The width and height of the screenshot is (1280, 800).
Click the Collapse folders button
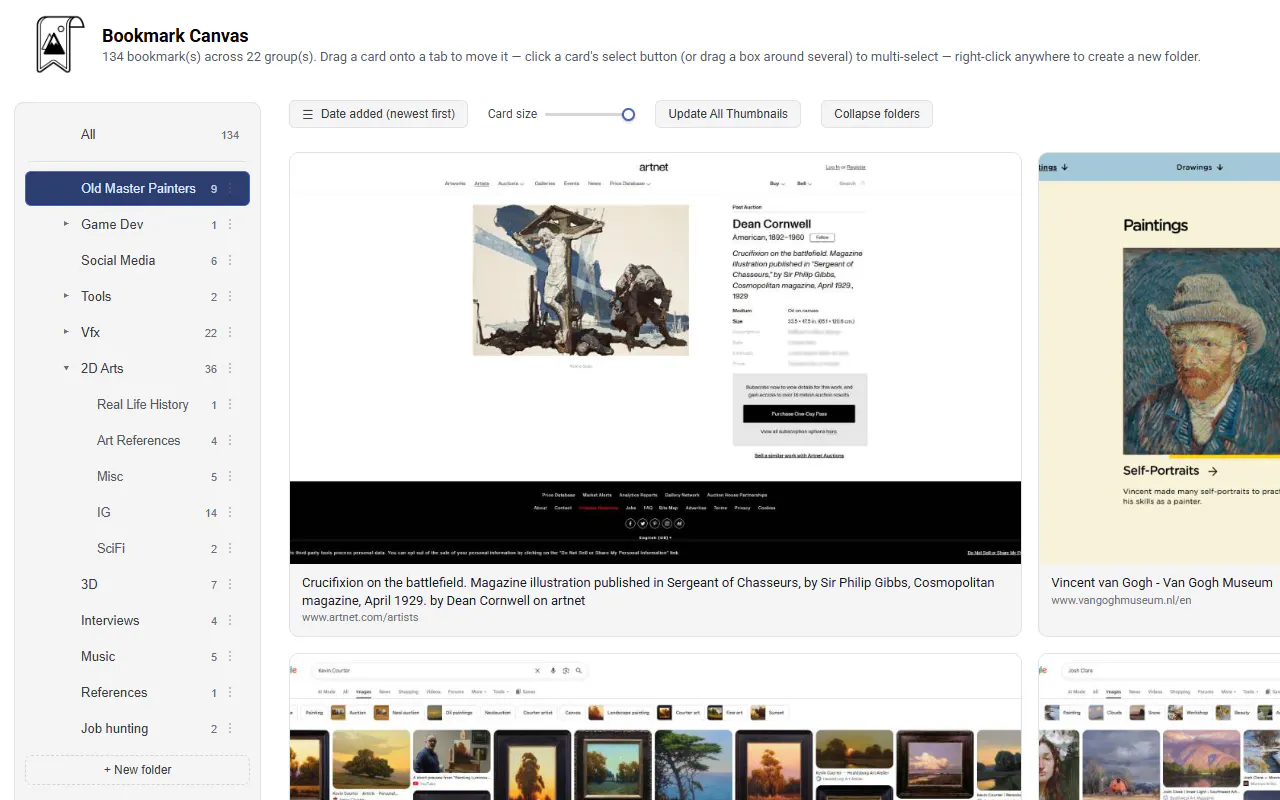click(877, 114)
